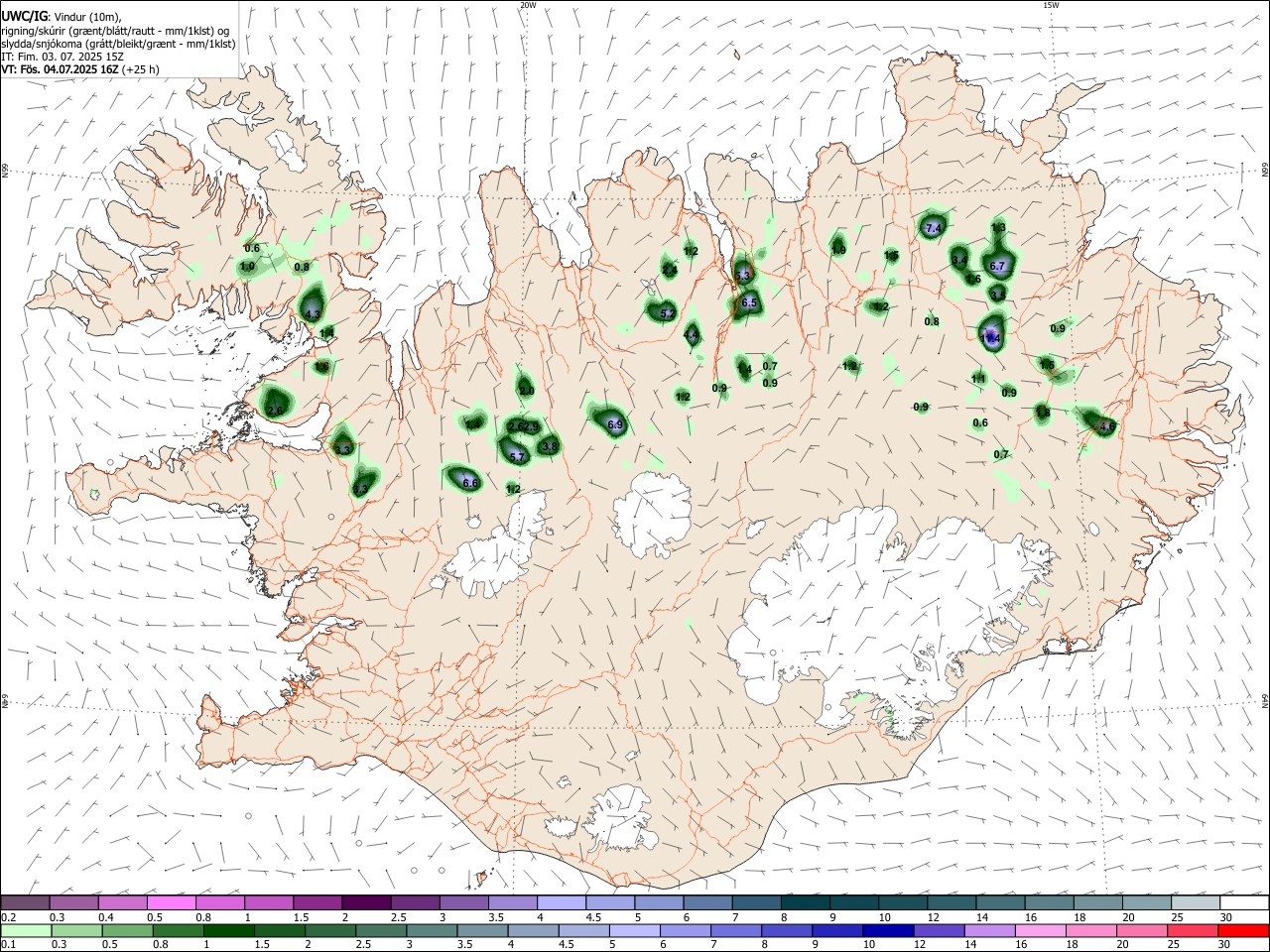Viewport: 1270px width, 952px height.
Task: Click the 5.2 precipitation value on the map
Action: [x=668, y=313]
